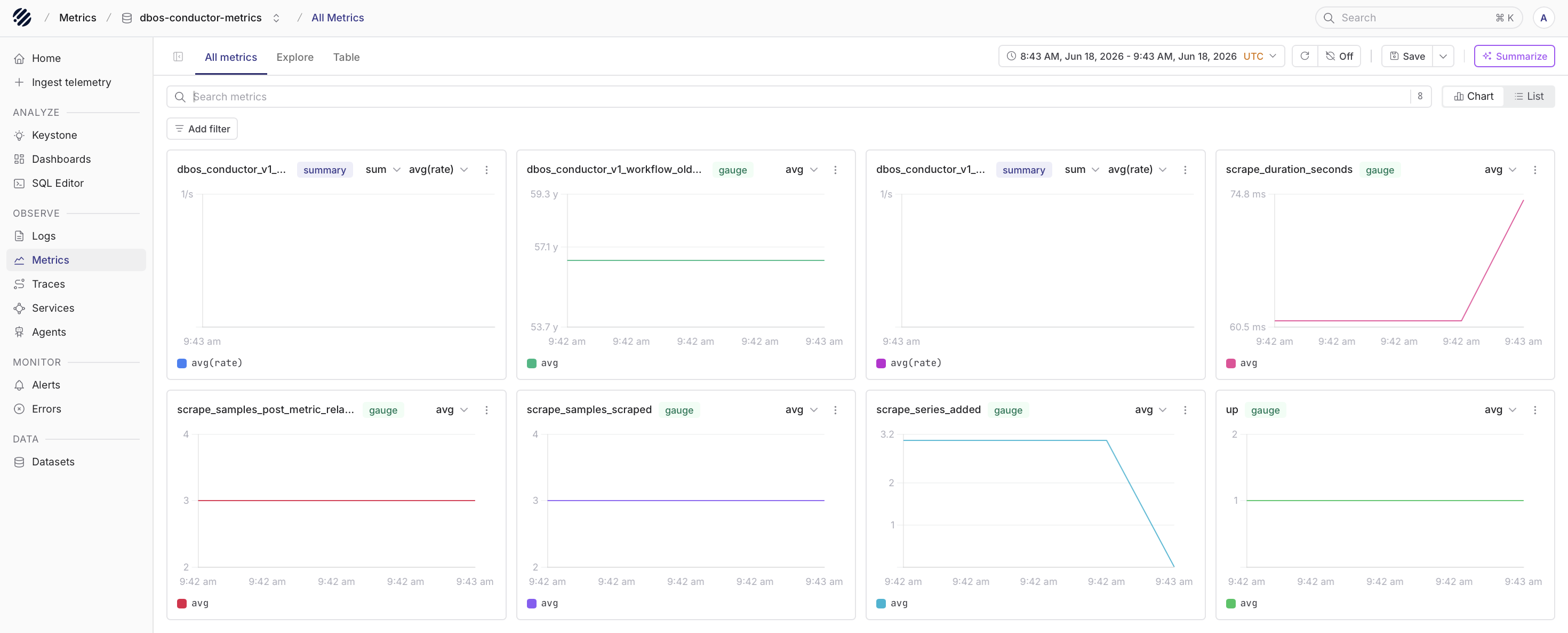Click the Summarize button
This screenshot has width=1568, height=633.
pyautogui.click(x=1514, y=56)
